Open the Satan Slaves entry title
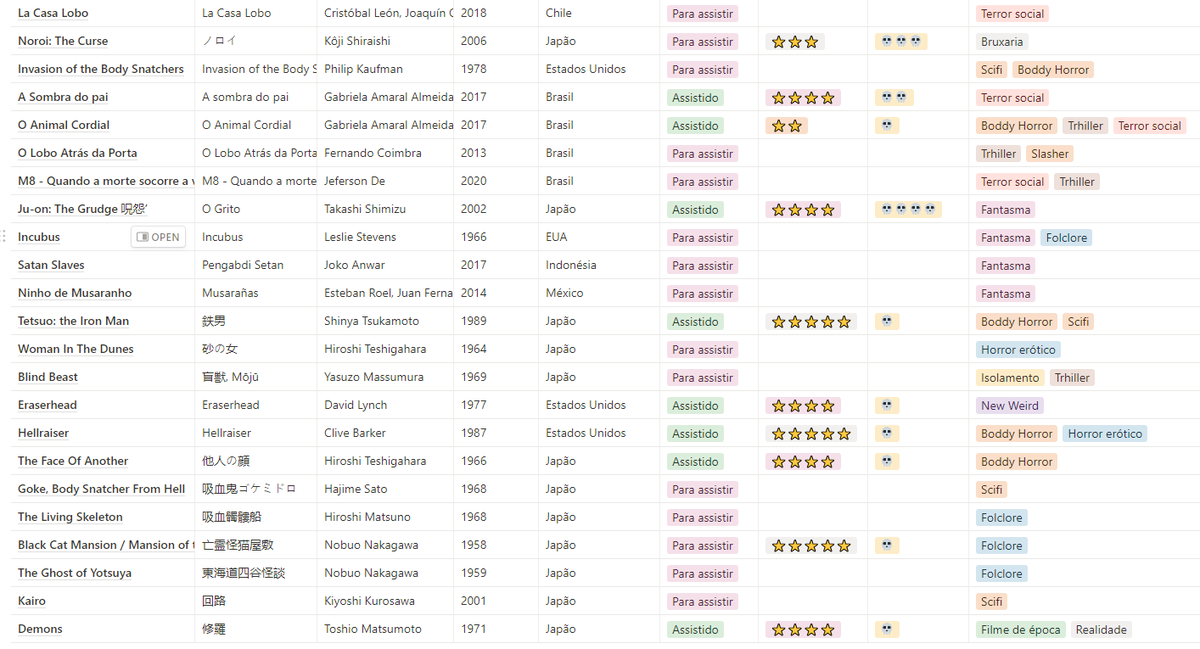Image resolution: width=1200 pixels, height=649 pixels. [x=51, y=265]
